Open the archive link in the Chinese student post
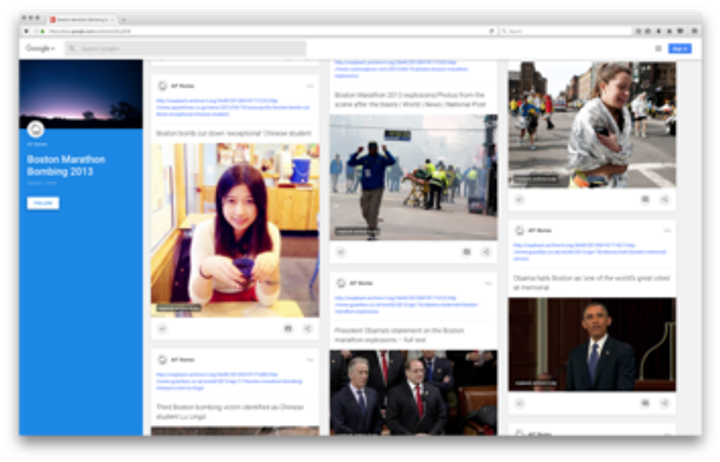This screenshot has height=462, width=720. pyautogui.click(x=233, y=107)
